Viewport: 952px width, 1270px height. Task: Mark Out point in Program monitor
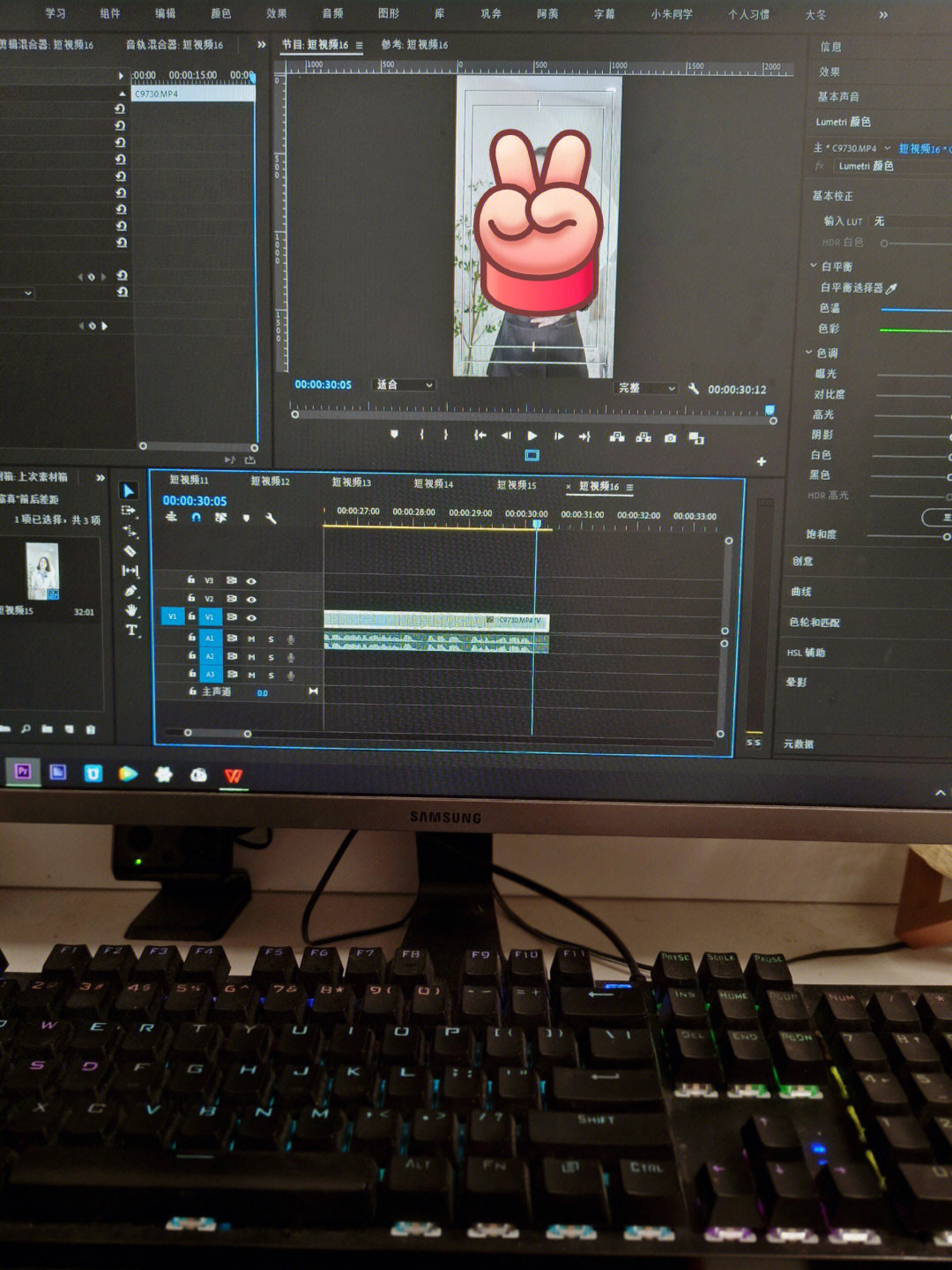pyautogui.click(x=446, y=435)
